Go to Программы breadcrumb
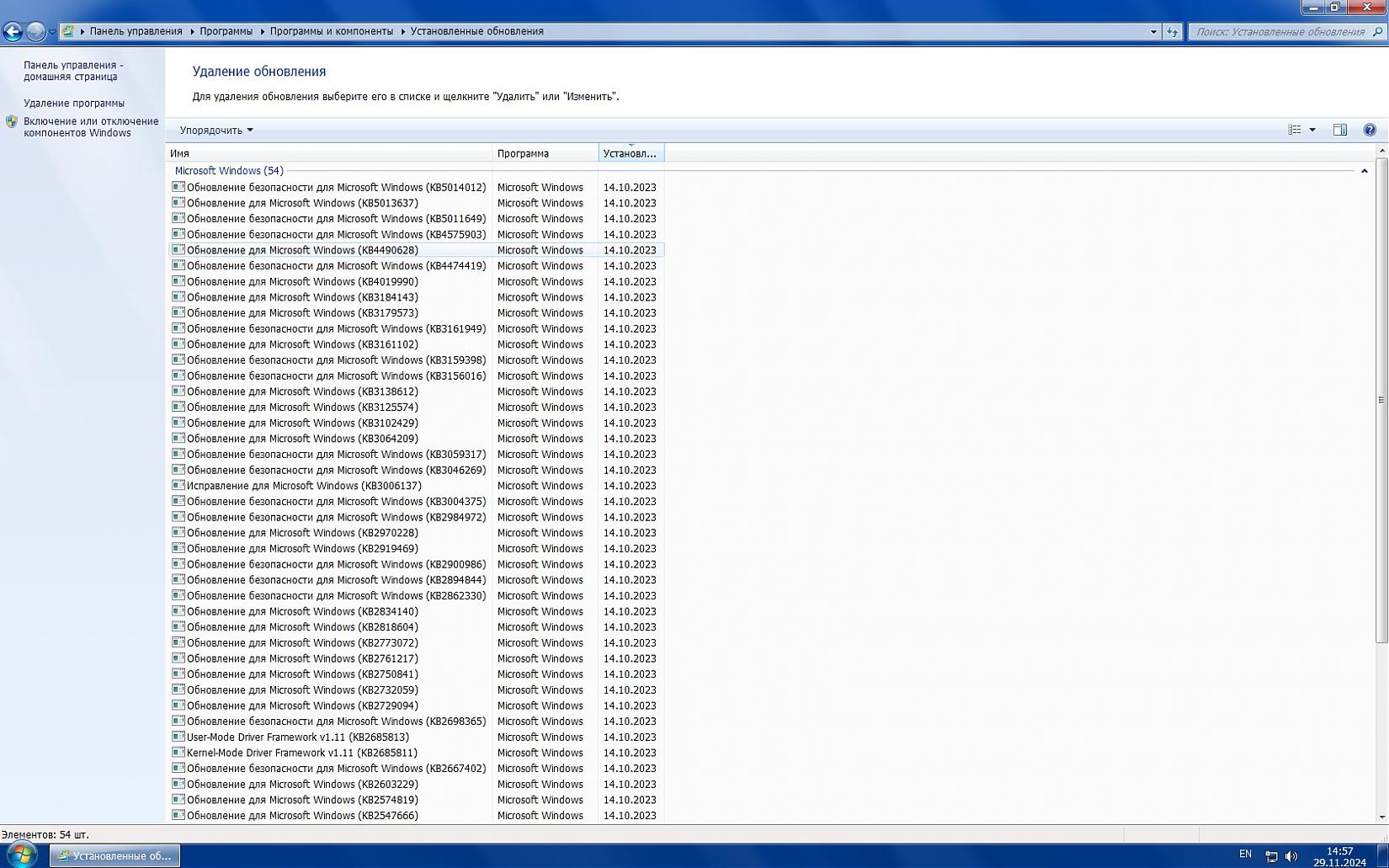 tap(226, 31)
